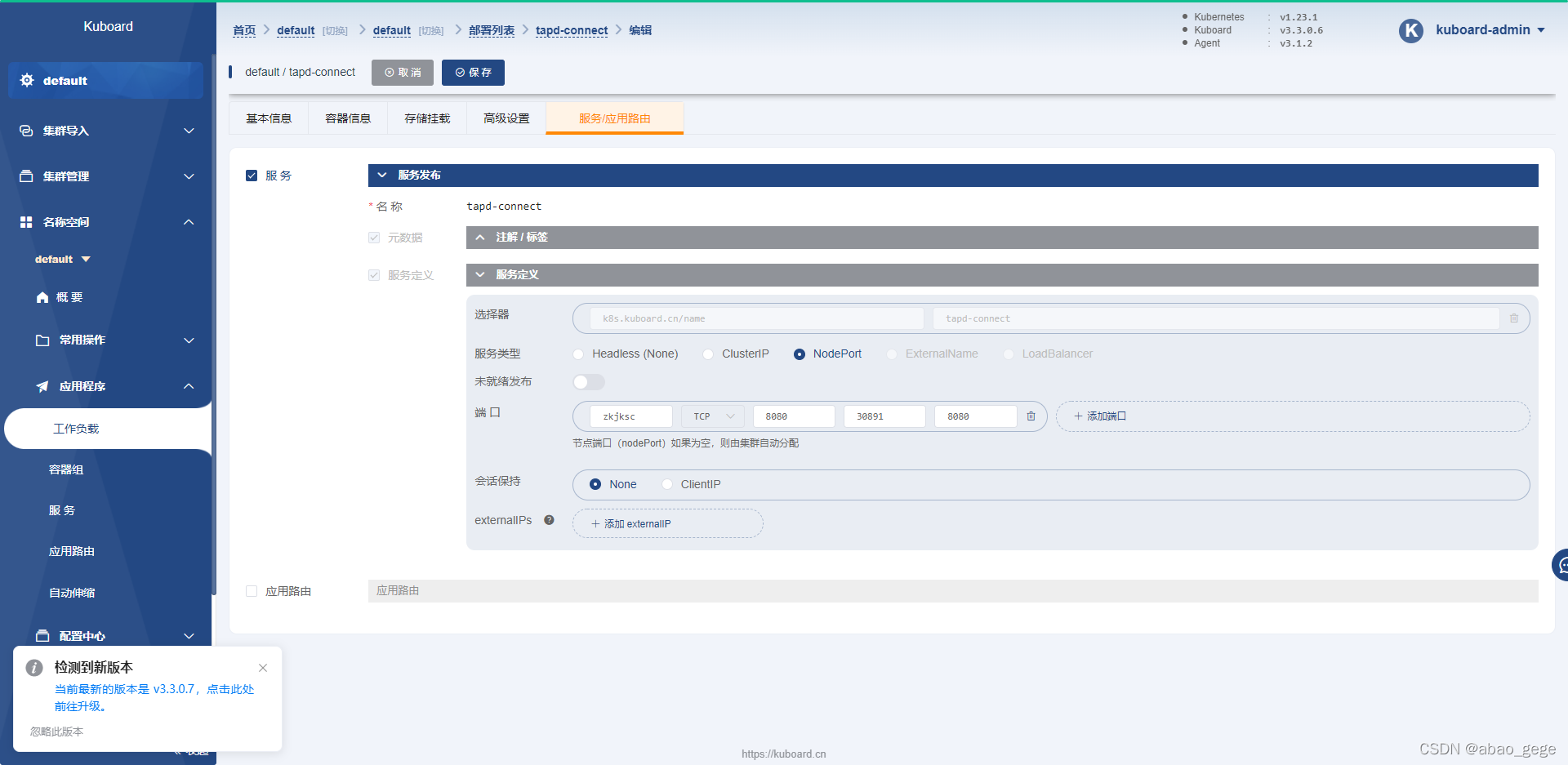Collapse the 应用程序 menu chevron
Screen dimensions: 1568x765
189,386
